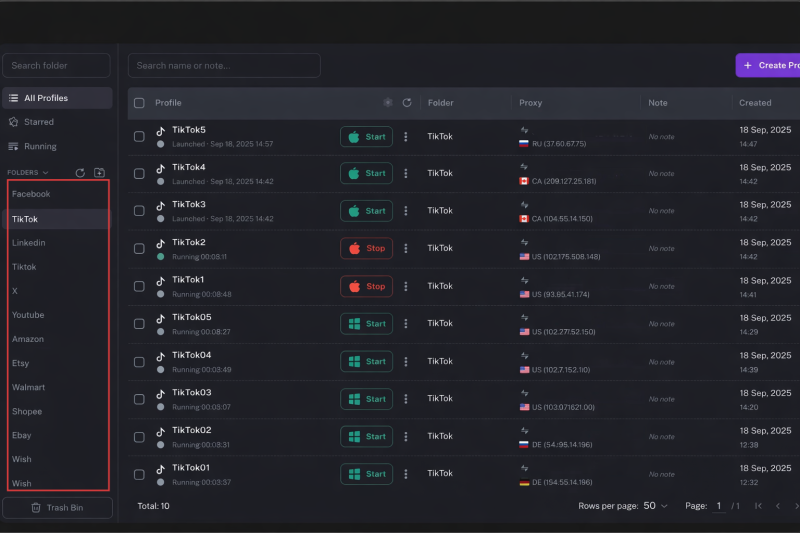Image resolution: width=800 pixels, height=533 pixels.
Task: Check the box for TikTok2 profile
Action: tap(139, 249)
